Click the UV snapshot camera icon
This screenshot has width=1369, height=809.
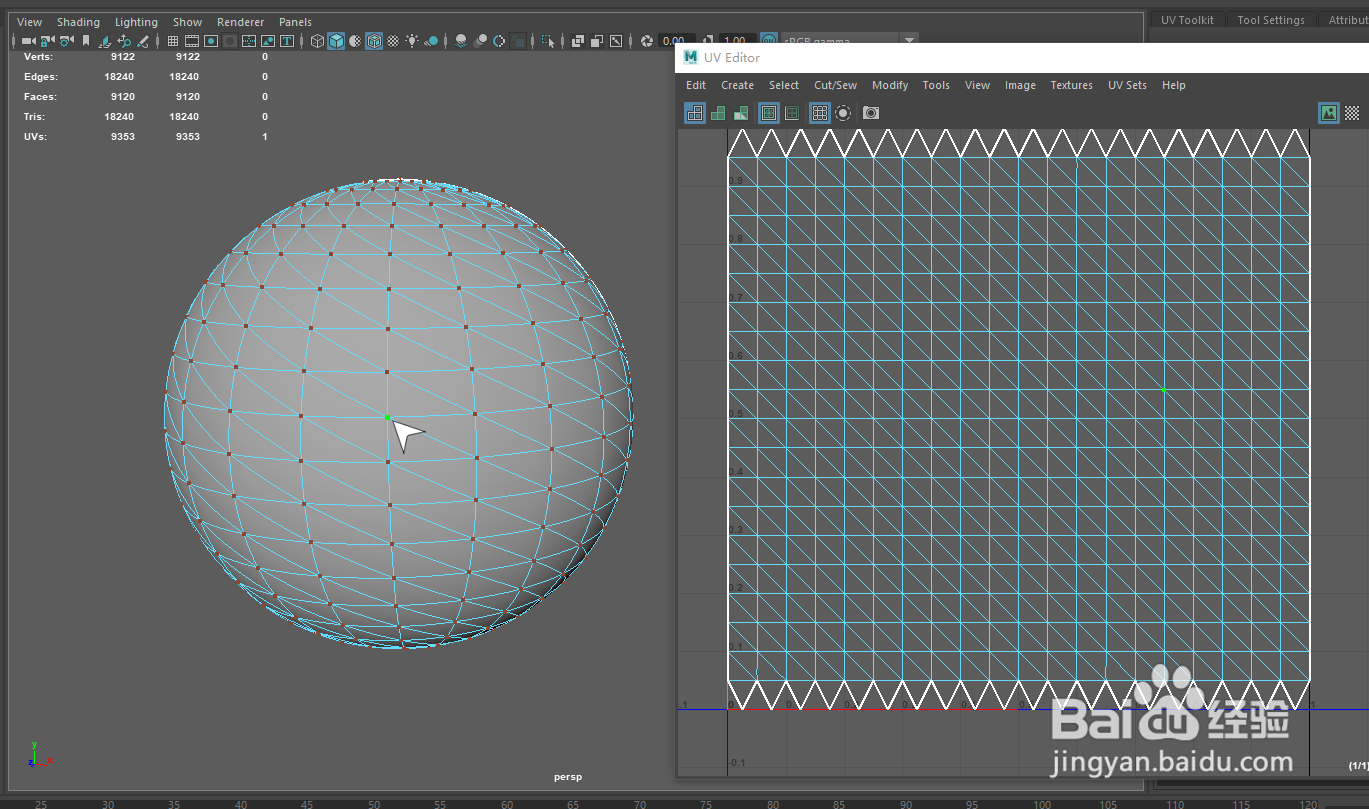pyautogui.click(x=871, y=113)
